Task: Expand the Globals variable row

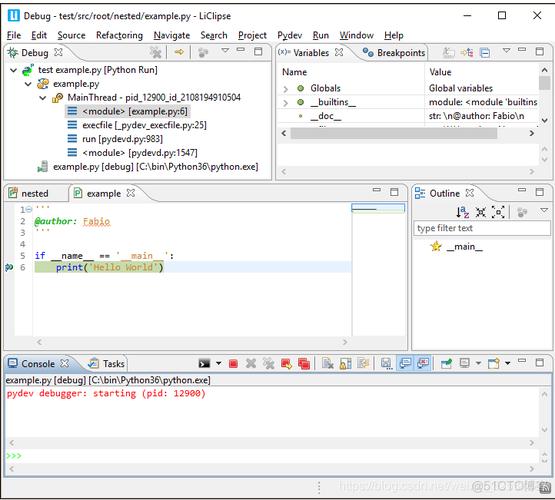Action: click(x=286, y=89)
